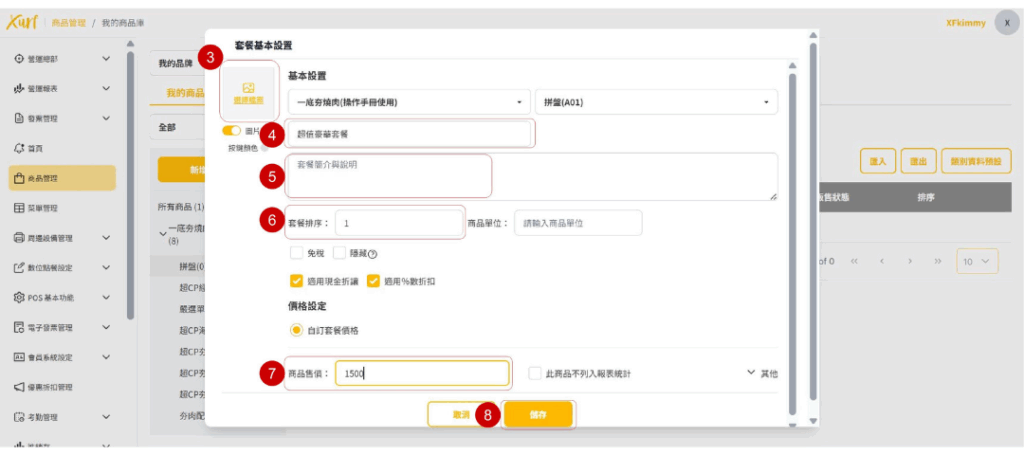
Task: Click the X user avatar icon
Action: [1006, 23]
